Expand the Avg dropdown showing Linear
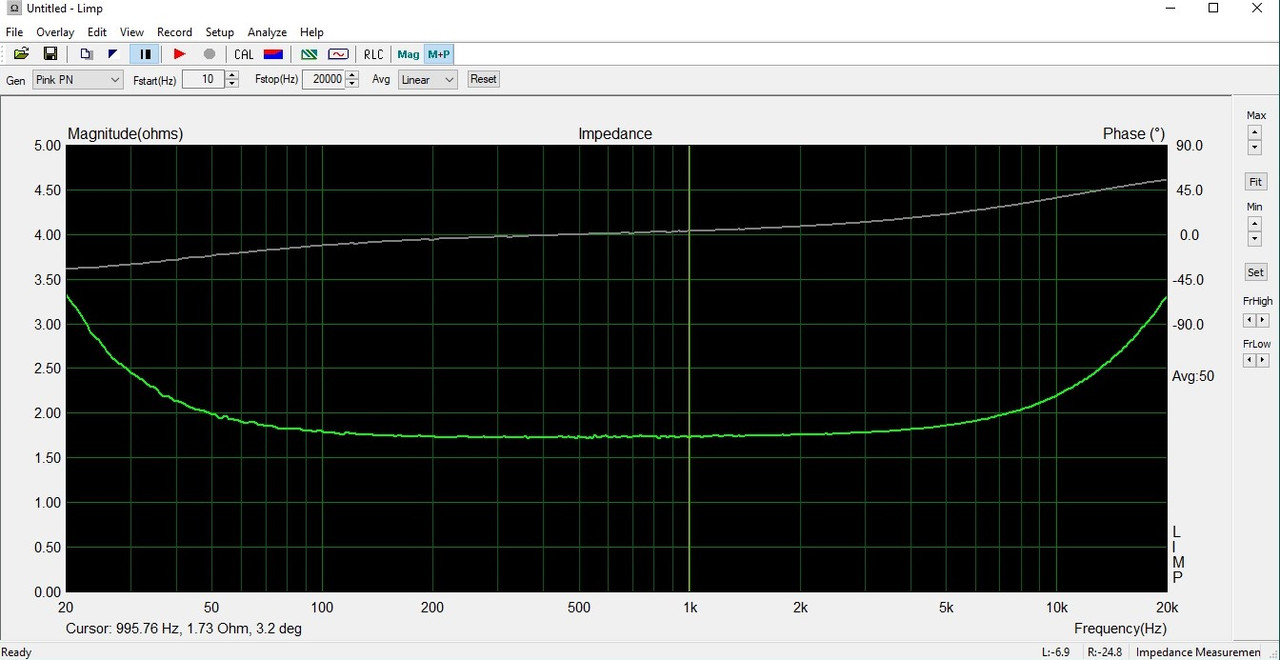The height and width of the screenshot is (660, 1280). [x=428, y=80]
